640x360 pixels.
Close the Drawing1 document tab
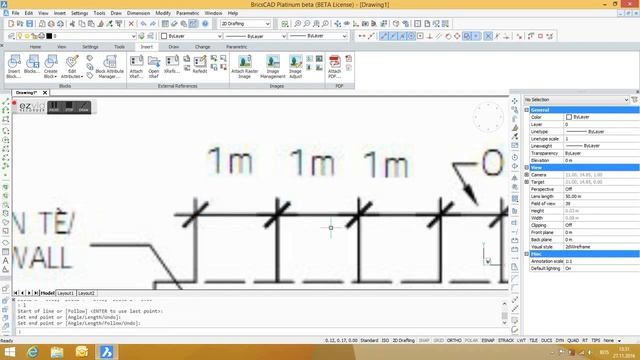pyautogui.click(x=45, y=93)
